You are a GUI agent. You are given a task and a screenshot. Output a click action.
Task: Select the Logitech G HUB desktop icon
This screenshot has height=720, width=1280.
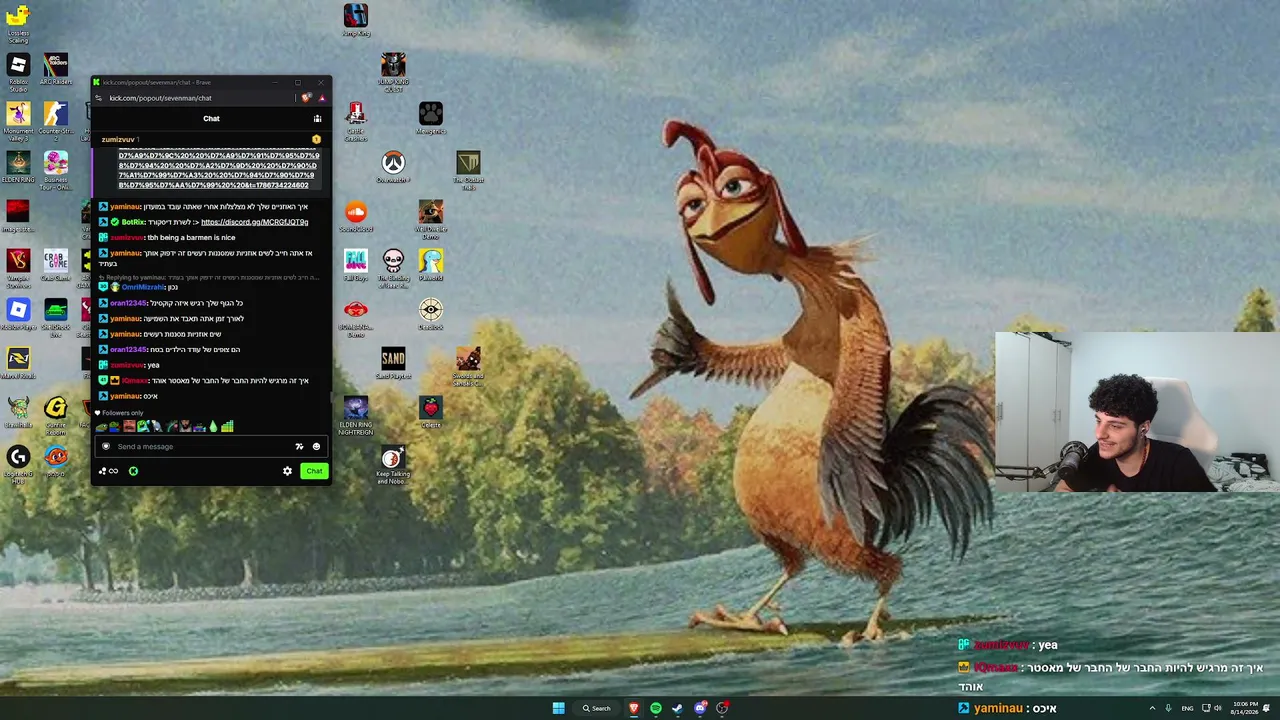pyautogui.click(x=18, y=464)
